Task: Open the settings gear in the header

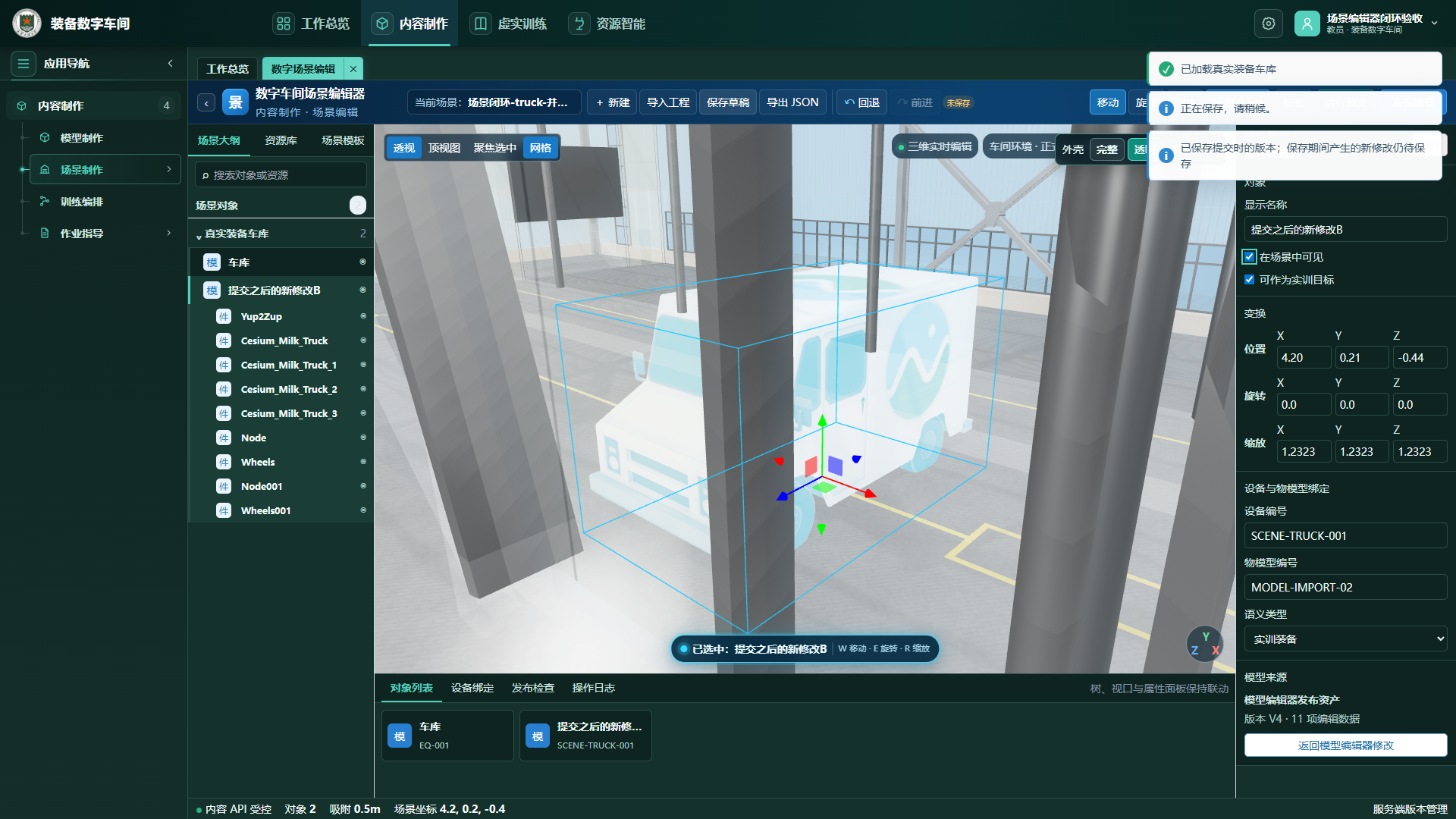Action: click(1269, 24)
